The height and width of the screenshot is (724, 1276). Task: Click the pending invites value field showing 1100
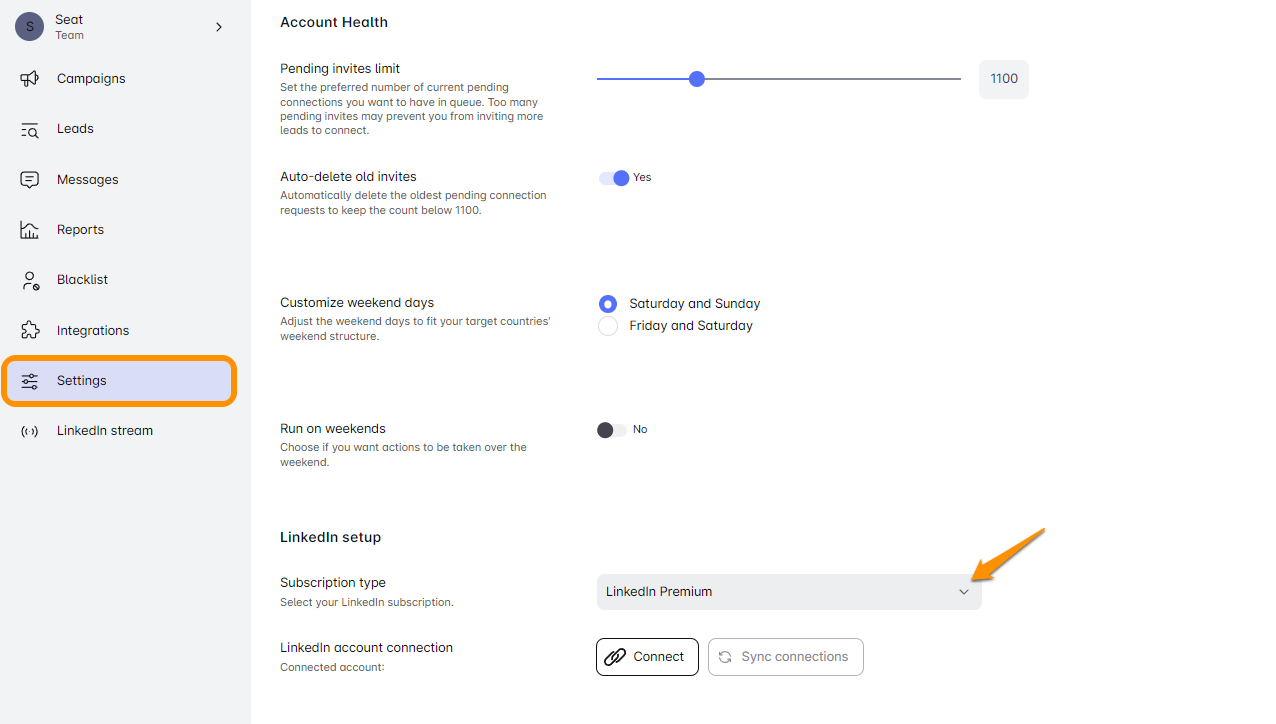1003,79
